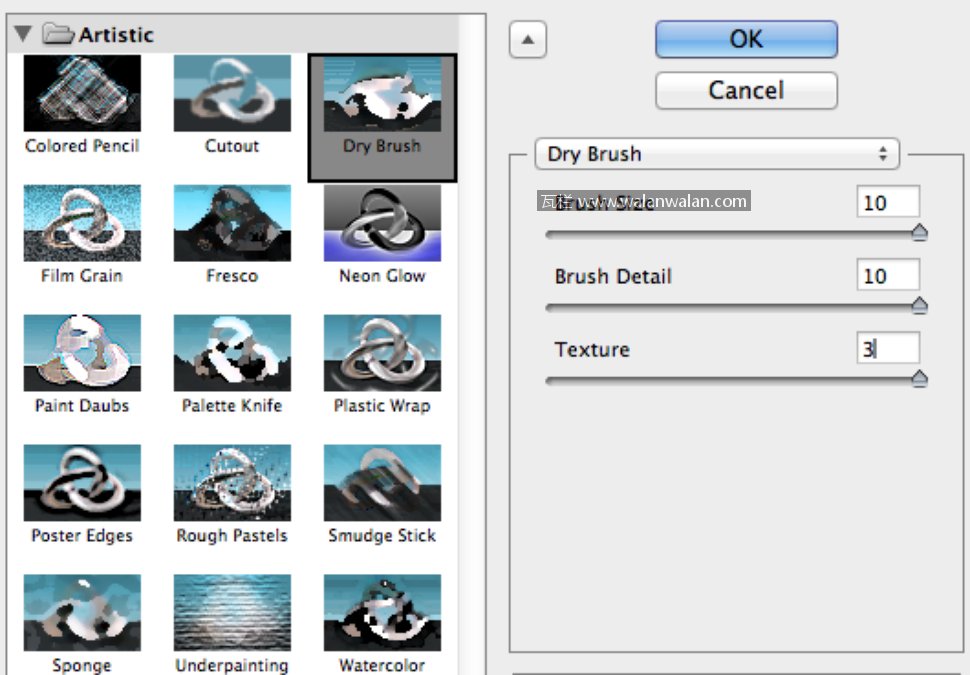The width and height of the screenshot is (970, 675).
Task: Apply the Fresco filter thumbnail
Action: pyautogui.click(x=232, y=223)
